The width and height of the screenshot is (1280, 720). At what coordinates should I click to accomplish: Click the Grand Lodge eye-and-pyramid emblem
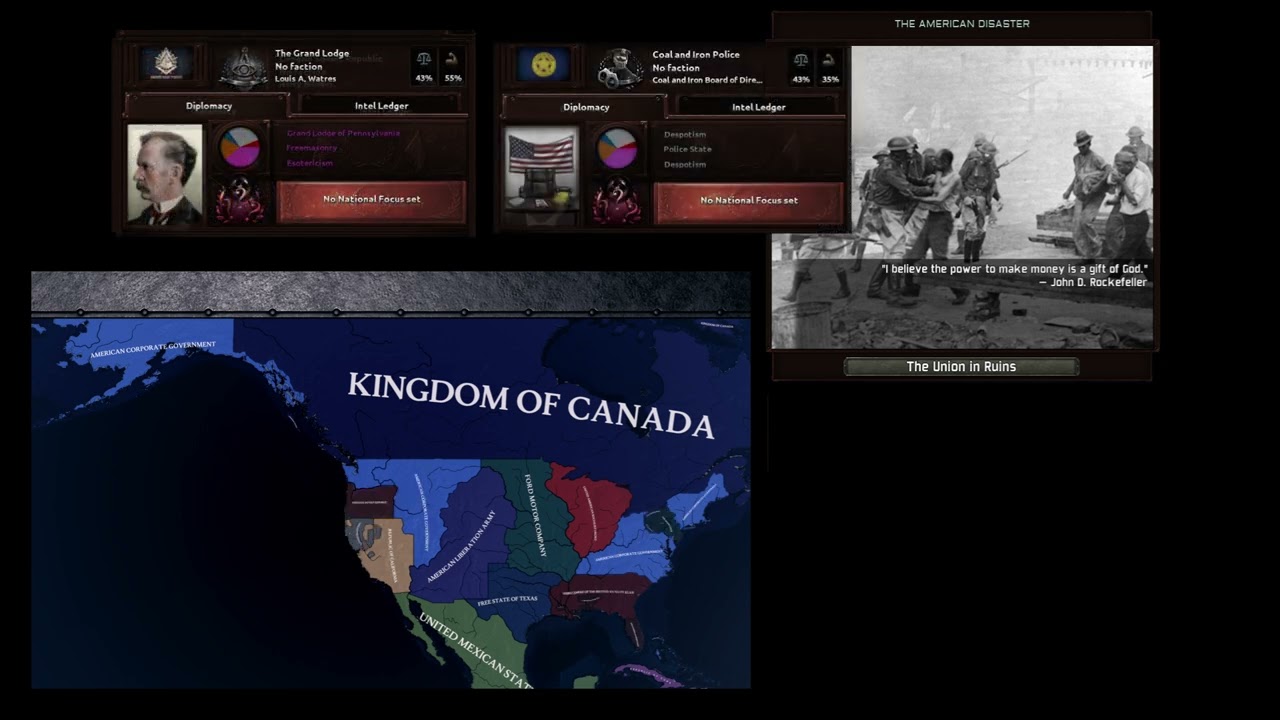tap(244, 67)
